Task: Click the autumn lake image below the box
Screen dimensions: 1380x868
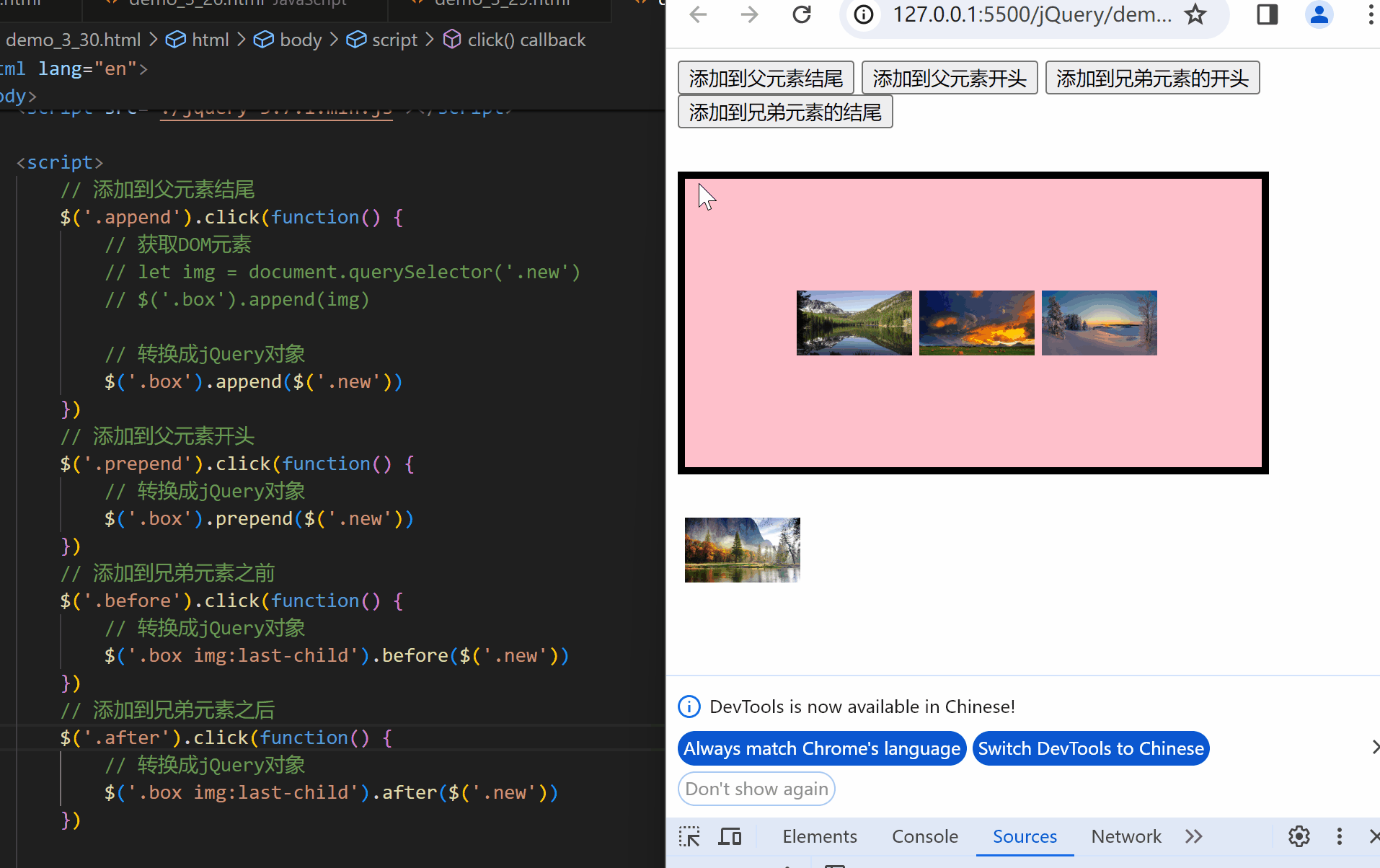Action: pyautogui.click(x=742, y=550)
